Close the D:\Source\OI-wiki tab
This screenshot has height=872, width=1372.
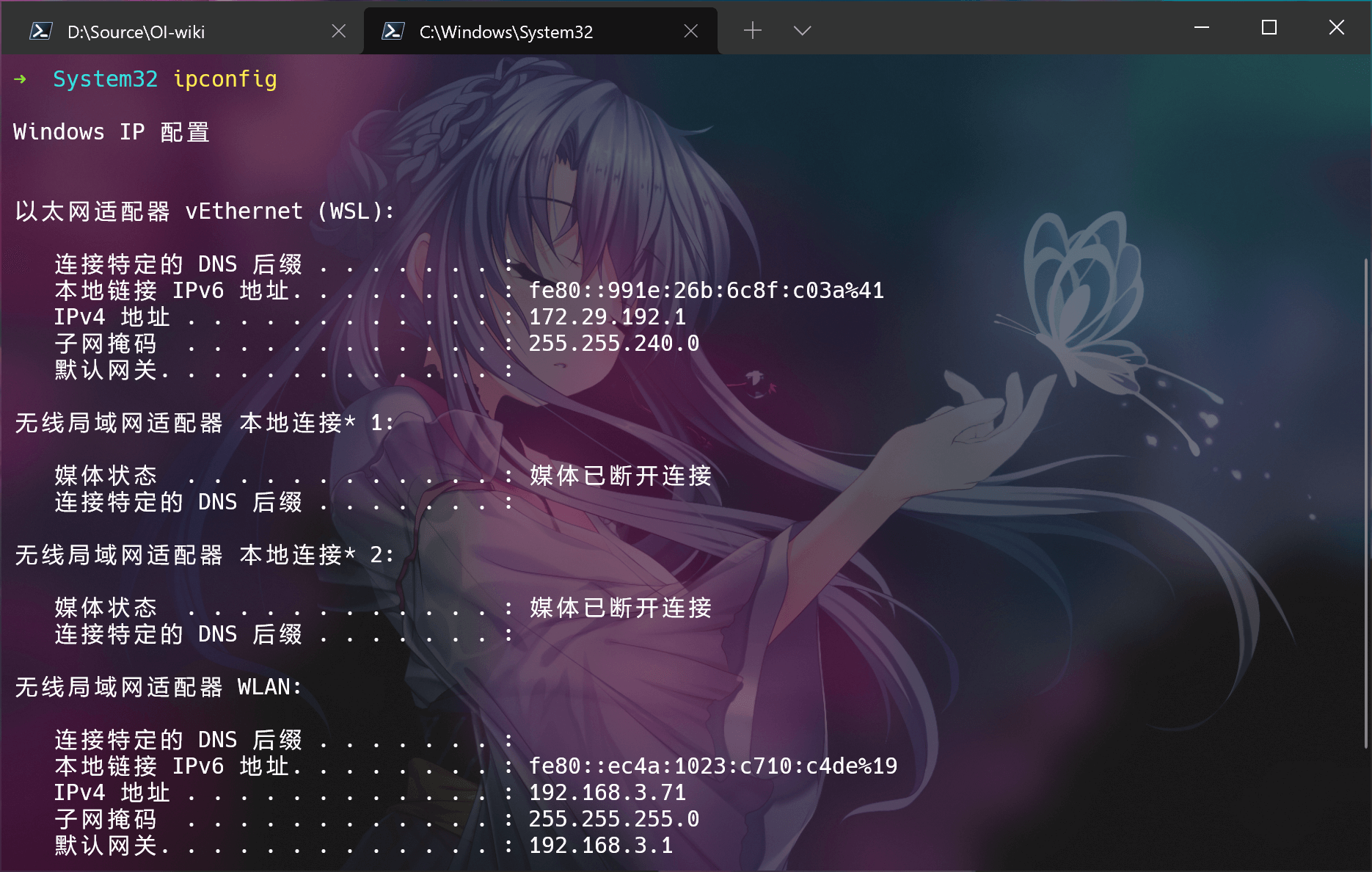pyautogui.click(x=338, y=31)
